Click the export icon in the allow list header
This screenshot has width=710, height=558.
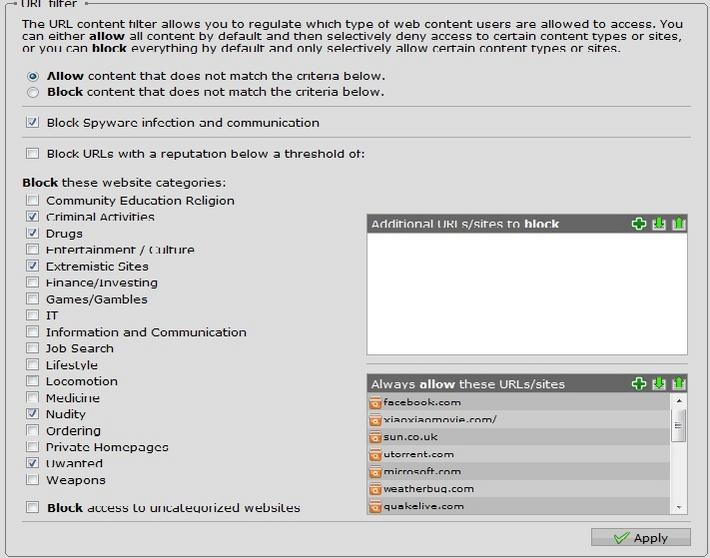pos(678,383)
